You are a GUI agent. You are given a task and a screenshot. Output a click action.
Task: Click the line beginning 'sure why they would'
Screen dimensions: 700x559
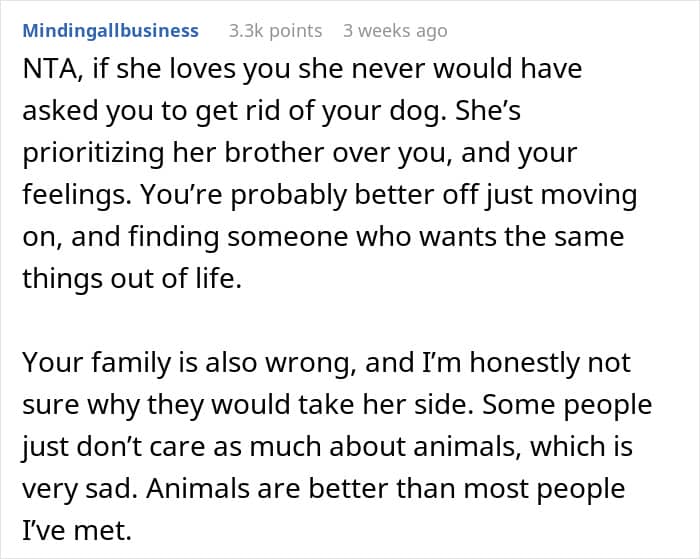(x=337, y=405)
